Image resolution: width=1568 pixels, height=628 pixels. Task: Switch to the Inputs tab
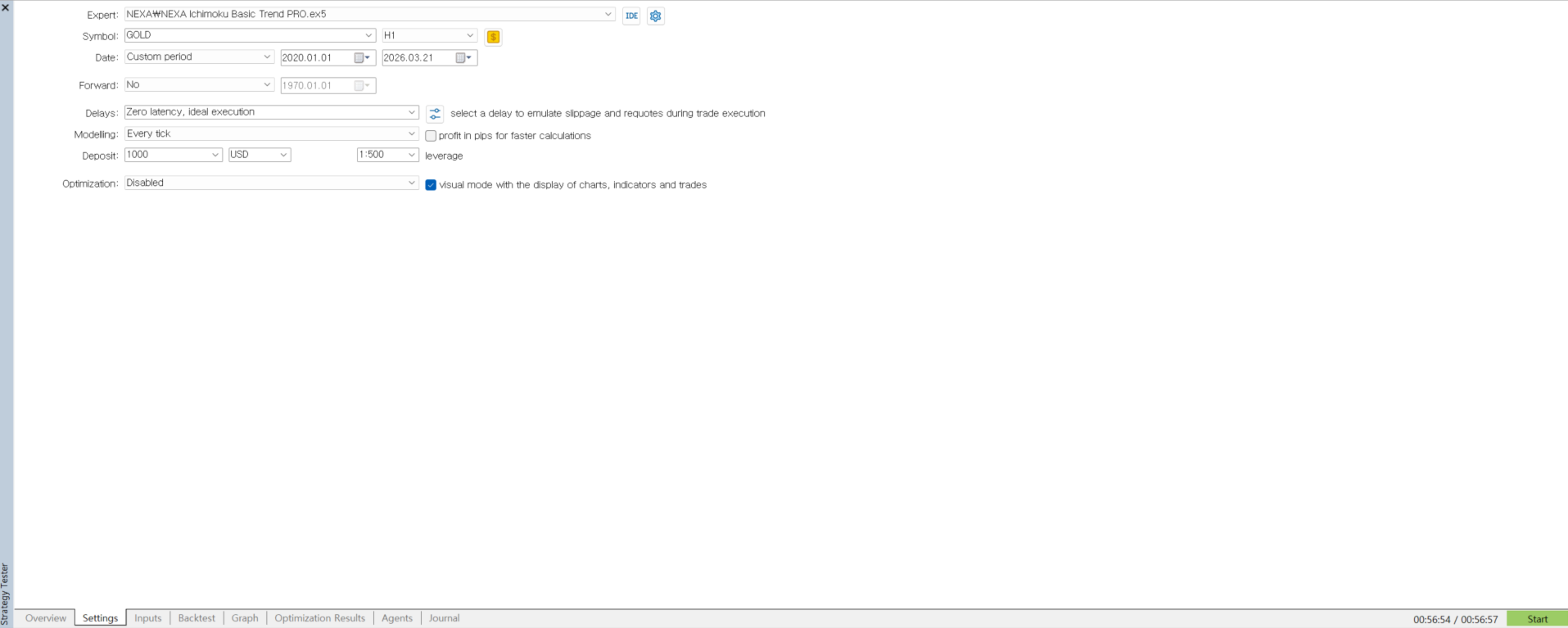[x=148, y=618]
